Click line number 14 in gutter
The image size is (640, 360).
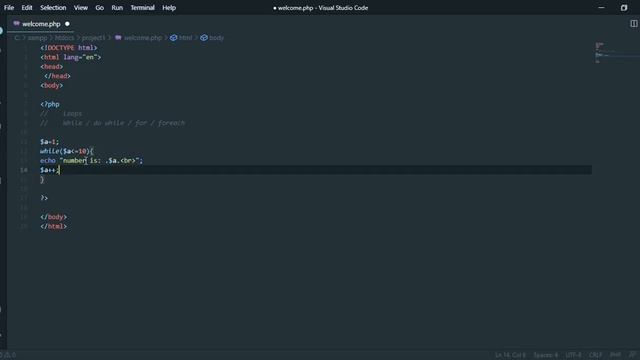[24, 170]
